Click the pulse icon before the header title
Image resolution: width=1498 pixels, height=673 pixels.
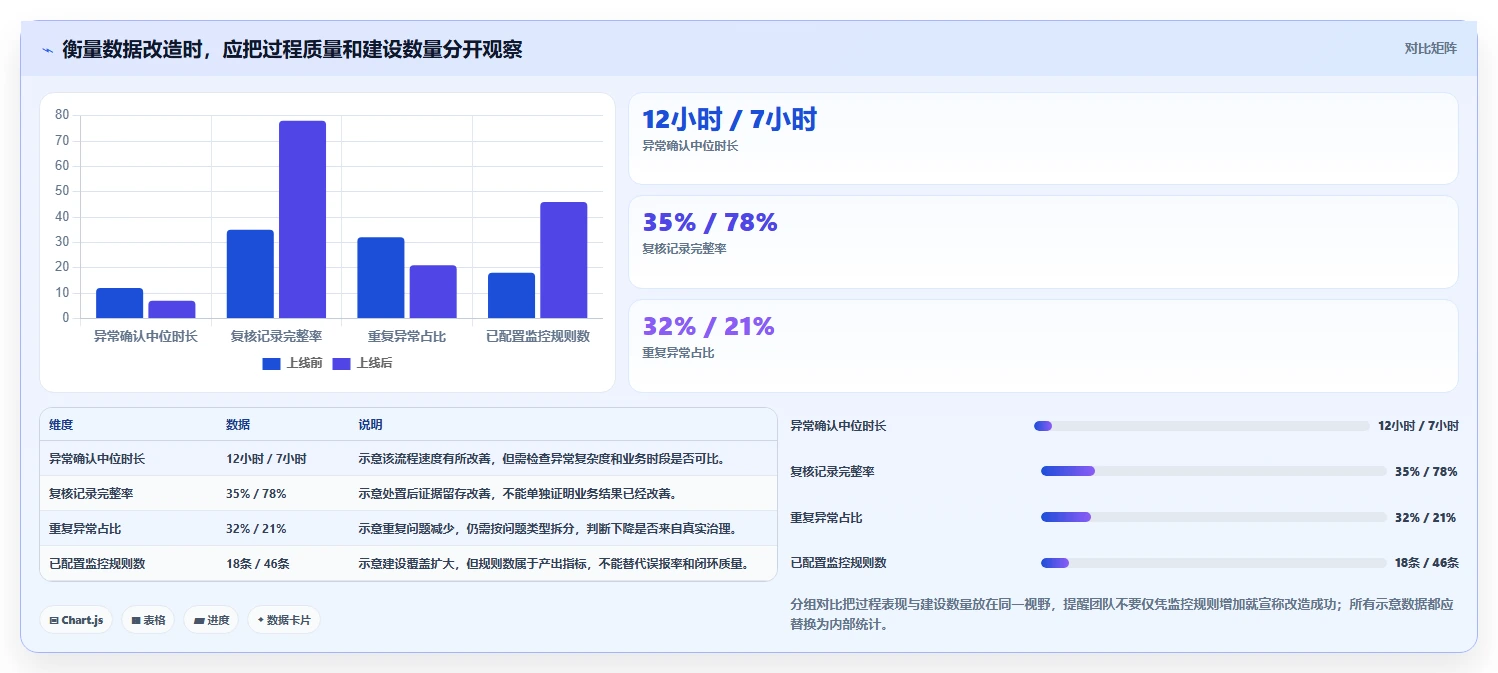(x=47, y=50)
